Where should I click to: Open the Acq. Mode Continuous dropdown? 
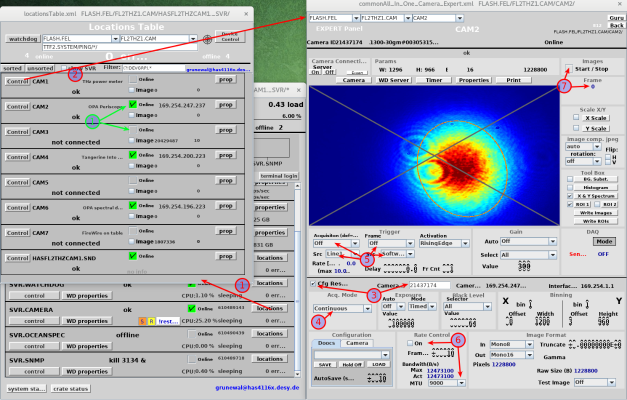(337, 309)
